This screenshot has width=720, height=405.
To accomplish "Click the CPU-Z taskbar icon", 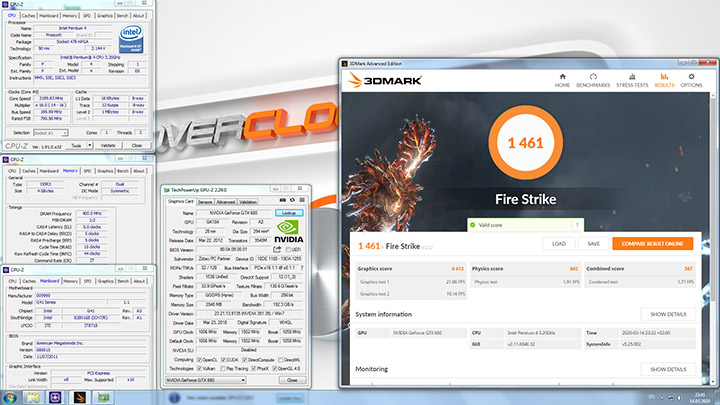I will [x=55, y=397].
